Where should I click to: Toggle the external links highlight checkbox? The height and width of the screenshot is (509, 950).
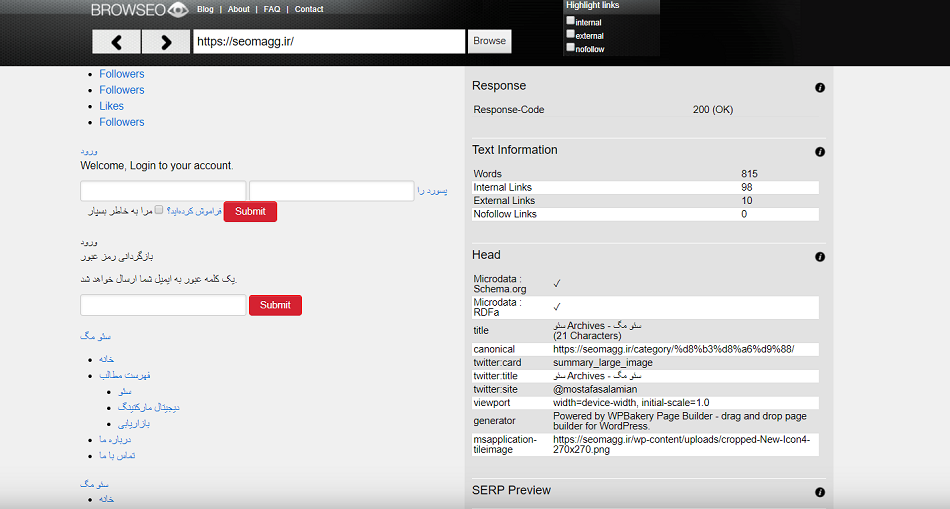tap(570, 34)
